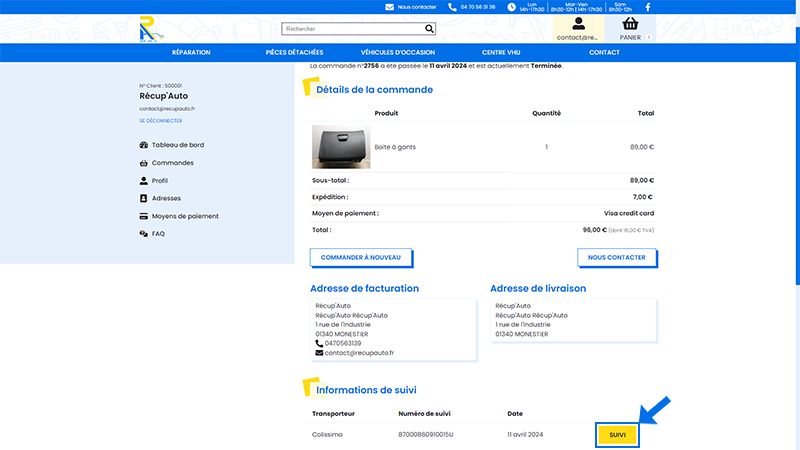Click the Commandes basket icon in sidebar
This screenshot has height=450, width=800.
coord(143,163)
